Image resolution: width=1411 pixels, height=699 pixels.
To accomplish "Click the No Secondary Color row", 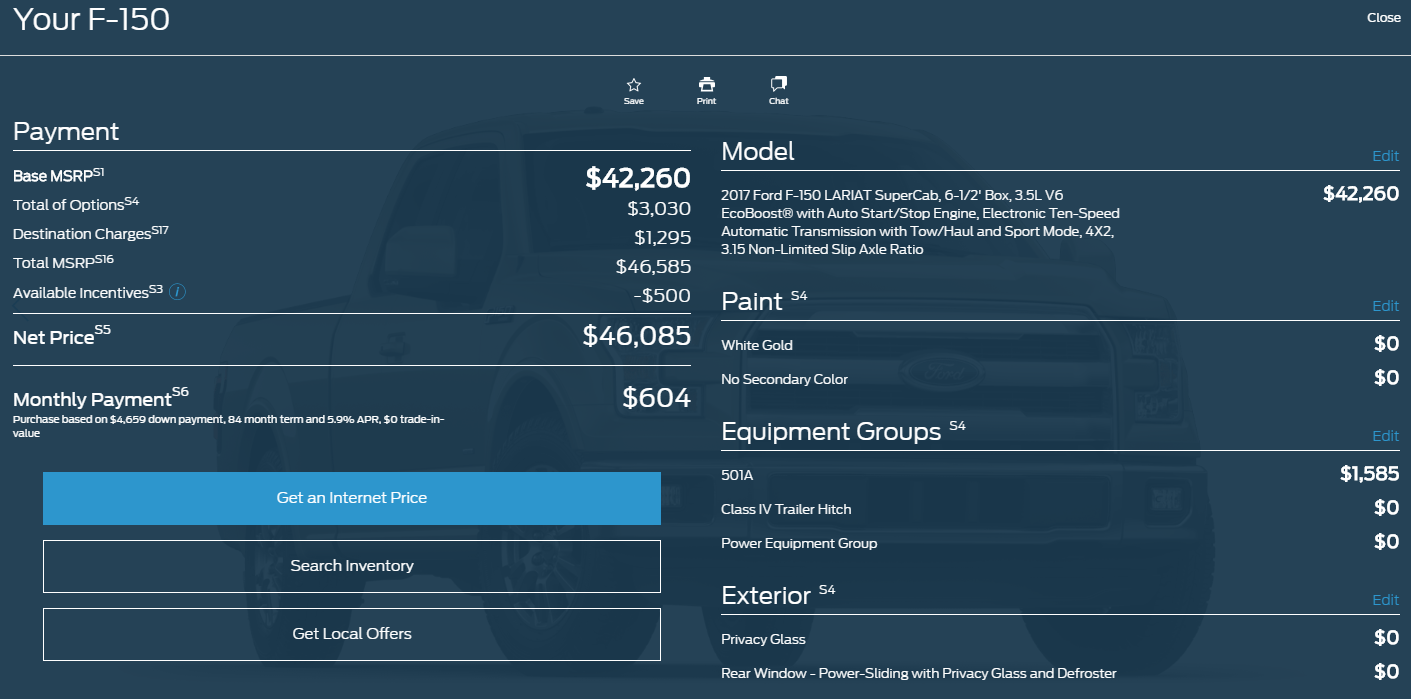I will click(1060, 379).
